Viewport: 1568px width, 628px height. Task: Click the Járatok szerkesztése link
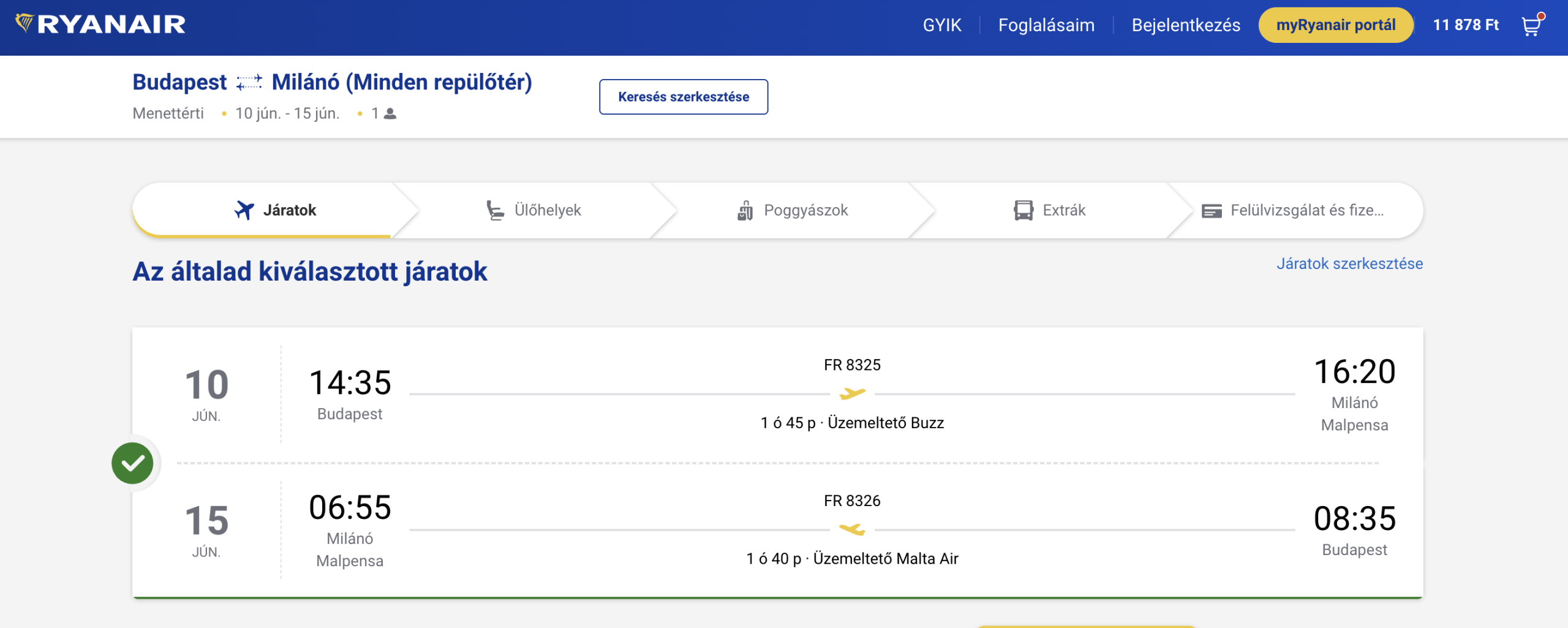tap(1349, 263)
